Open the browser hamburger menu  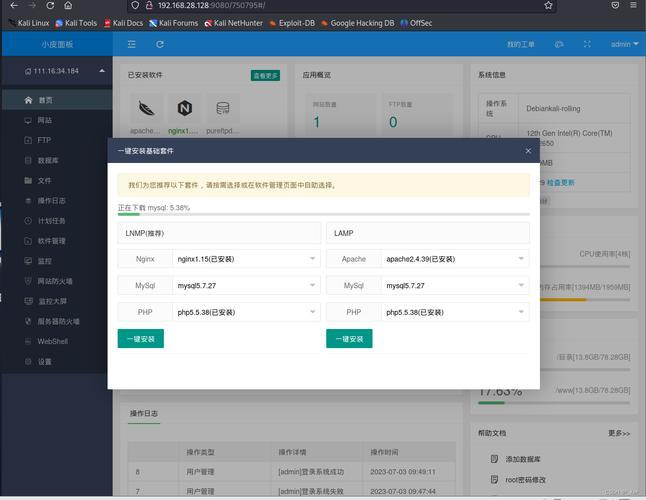[x=633, y=5]
